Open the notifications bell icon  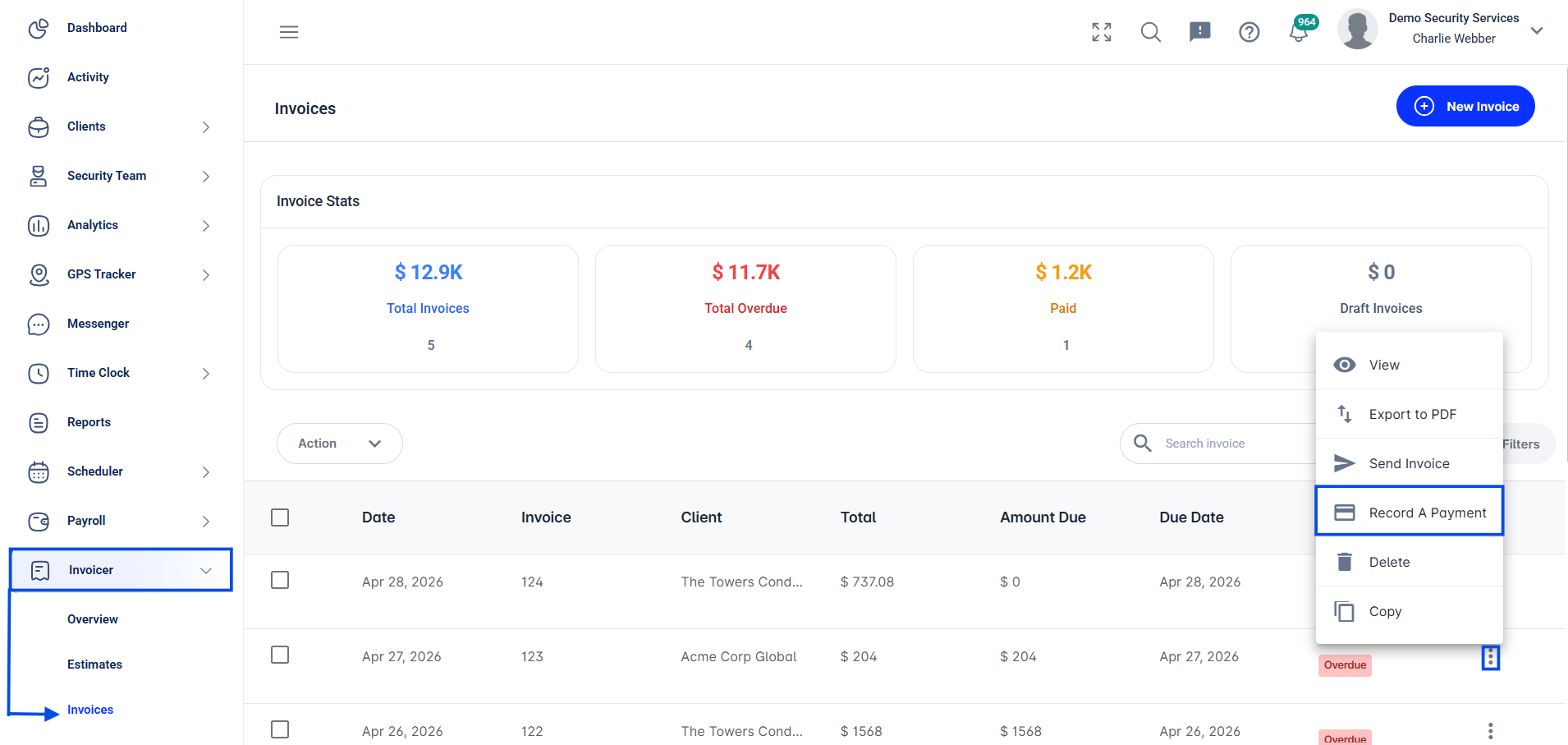(x=1299, y=33)
